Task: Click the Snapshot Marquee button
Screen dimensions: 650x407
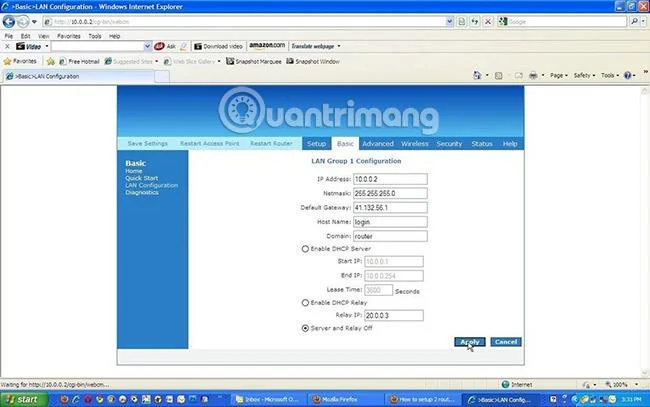Action: coord(254,61)
